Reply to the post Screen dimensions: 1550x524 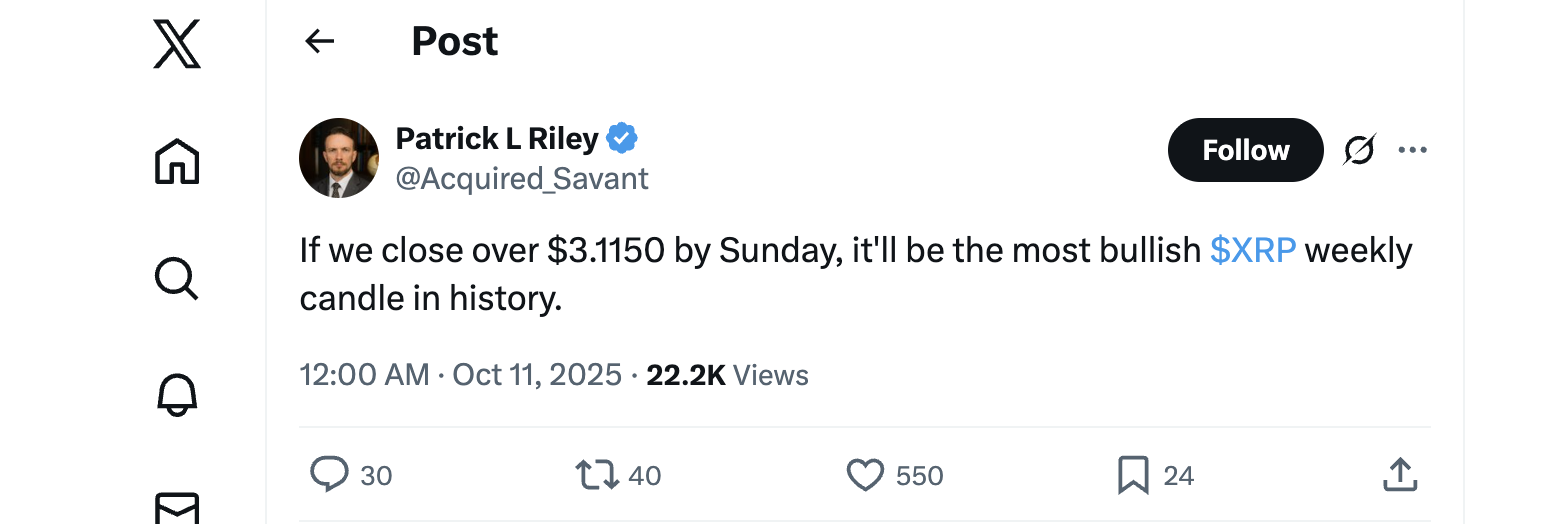329,475
